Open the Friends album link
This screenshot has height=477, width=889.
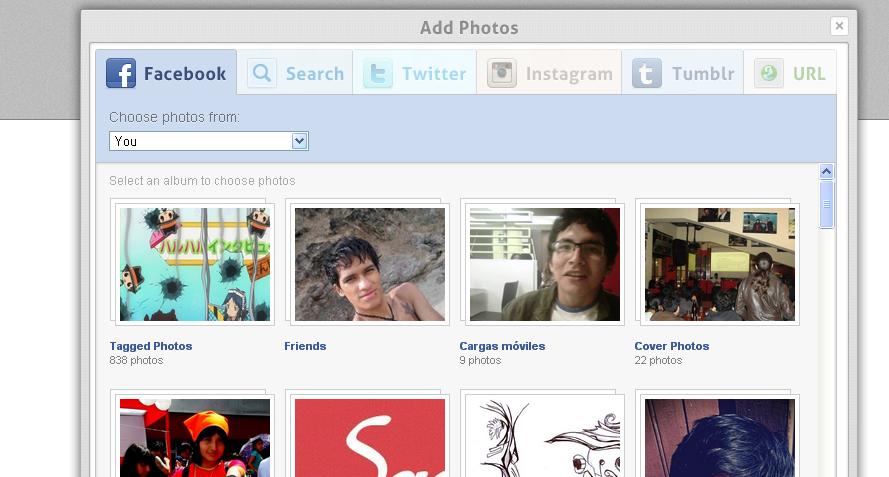(x=305, y=346)
